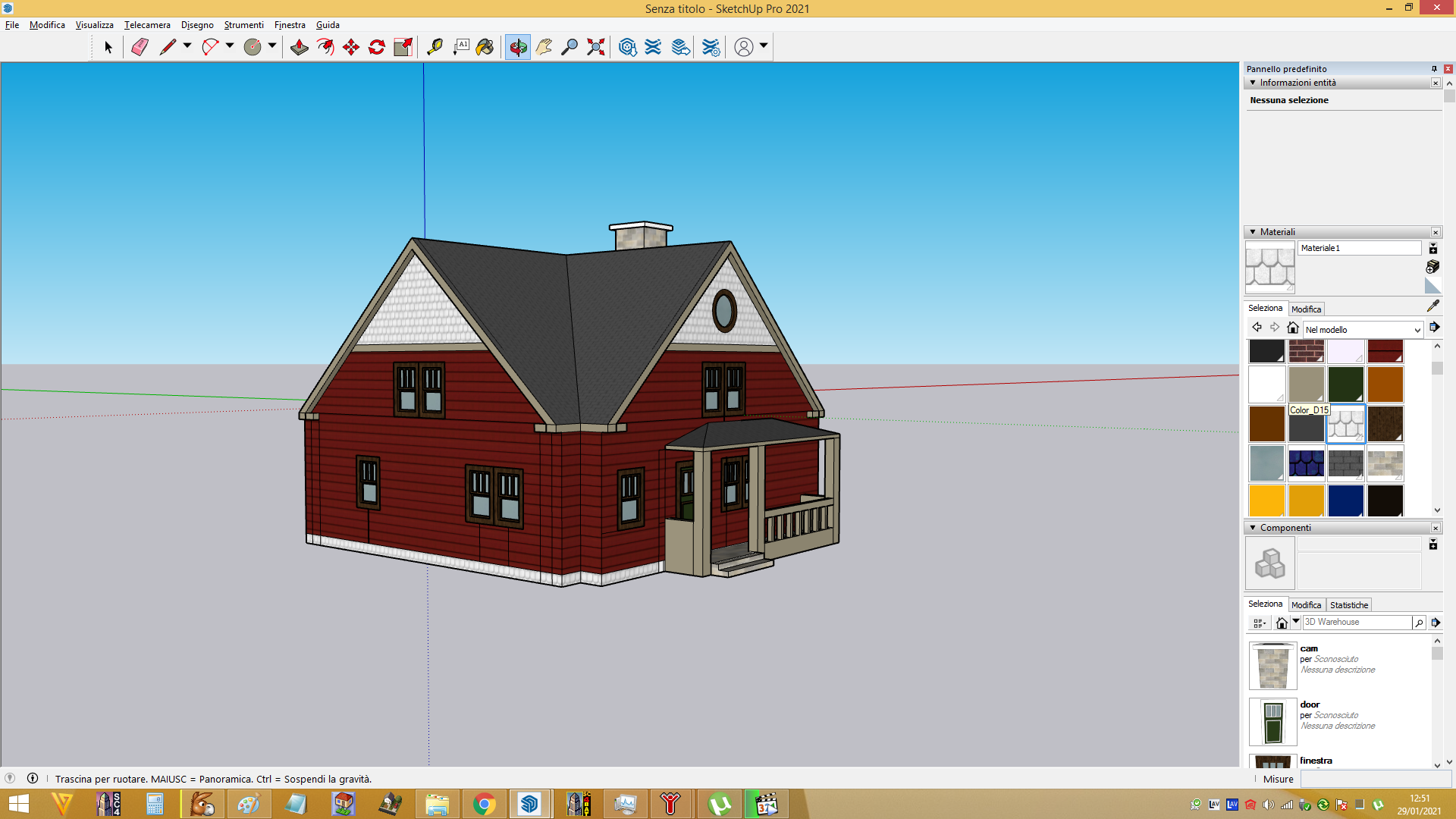Open the Nel modello materials dropdown
The width and height of the screenshot is (1456, 819).
(1363, 330)
